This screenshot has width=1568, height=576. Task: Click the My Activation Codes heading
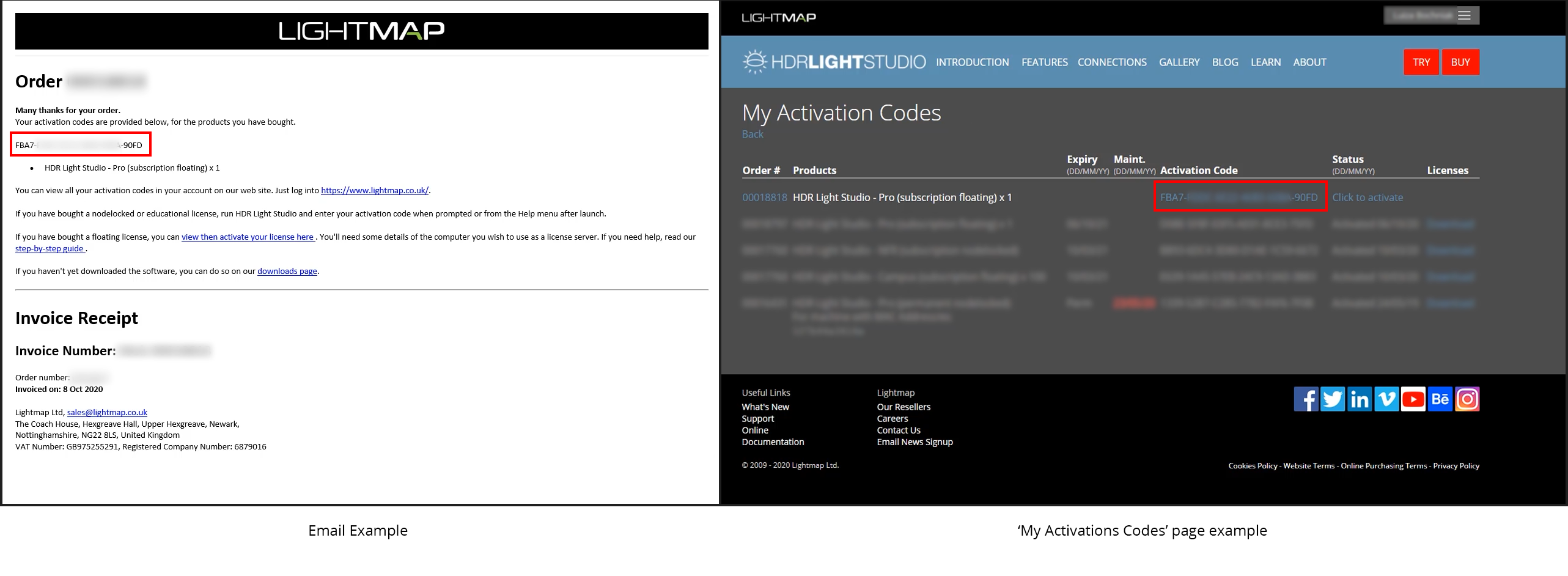pyautogui.click(x=841, y=113)
